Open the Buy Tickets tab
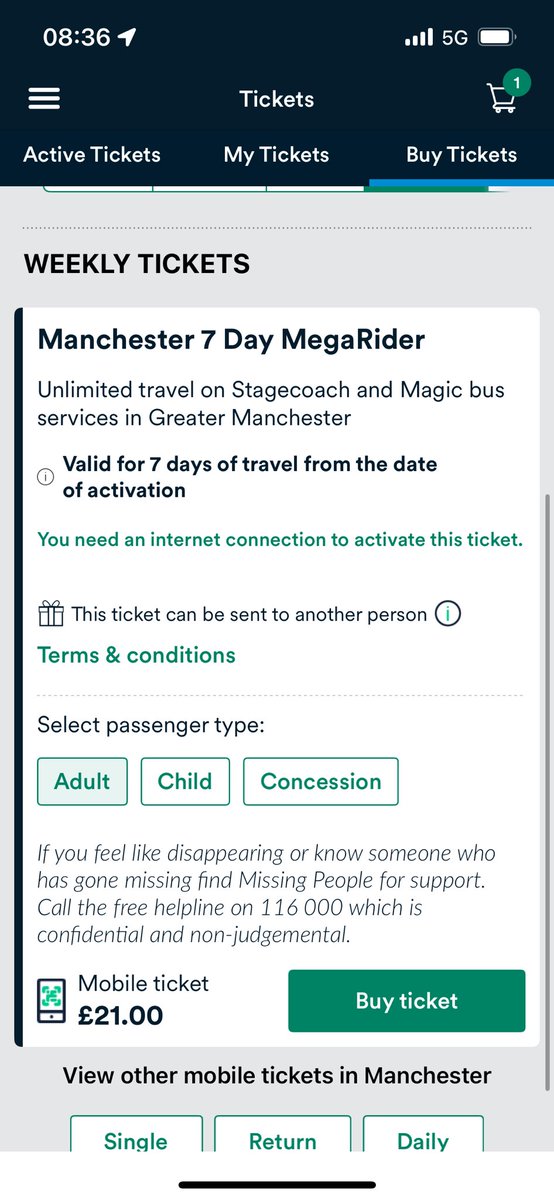The height and width of the screenshot is (1200, 554). click(461, 155)
